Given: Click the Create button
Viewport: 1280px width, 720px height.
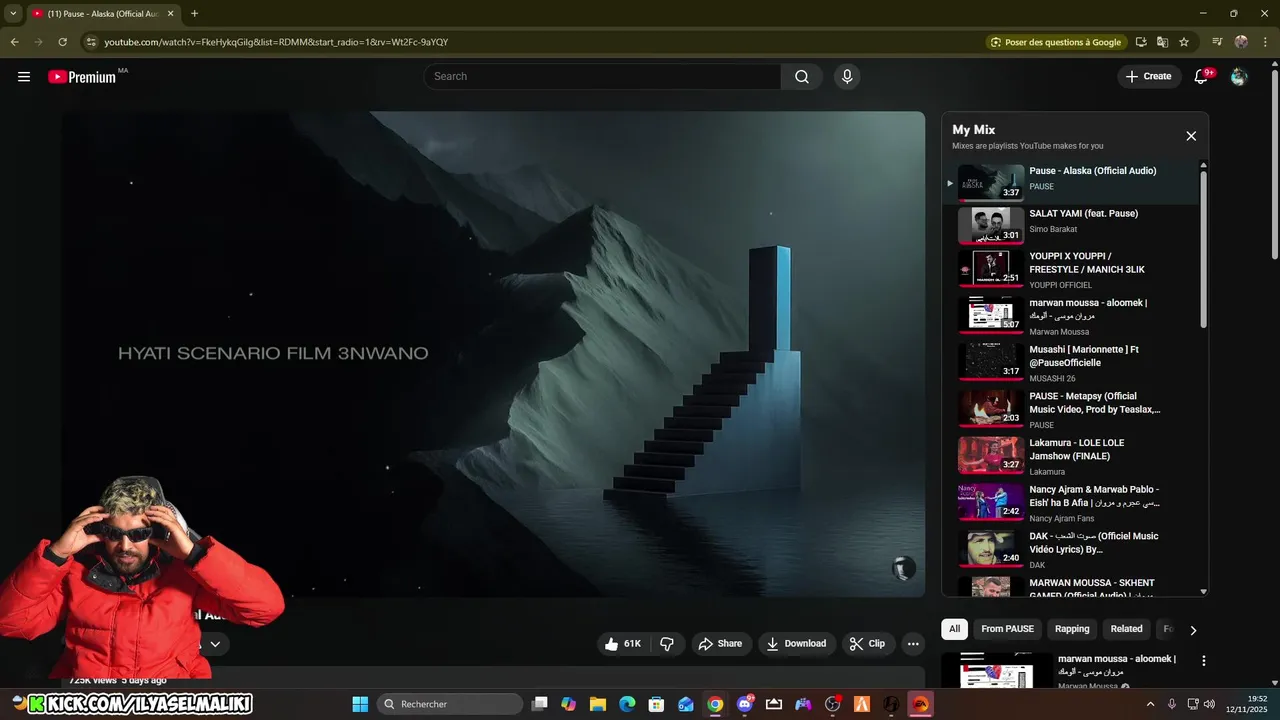Looking at the screenshot, I should [1149, 77].
